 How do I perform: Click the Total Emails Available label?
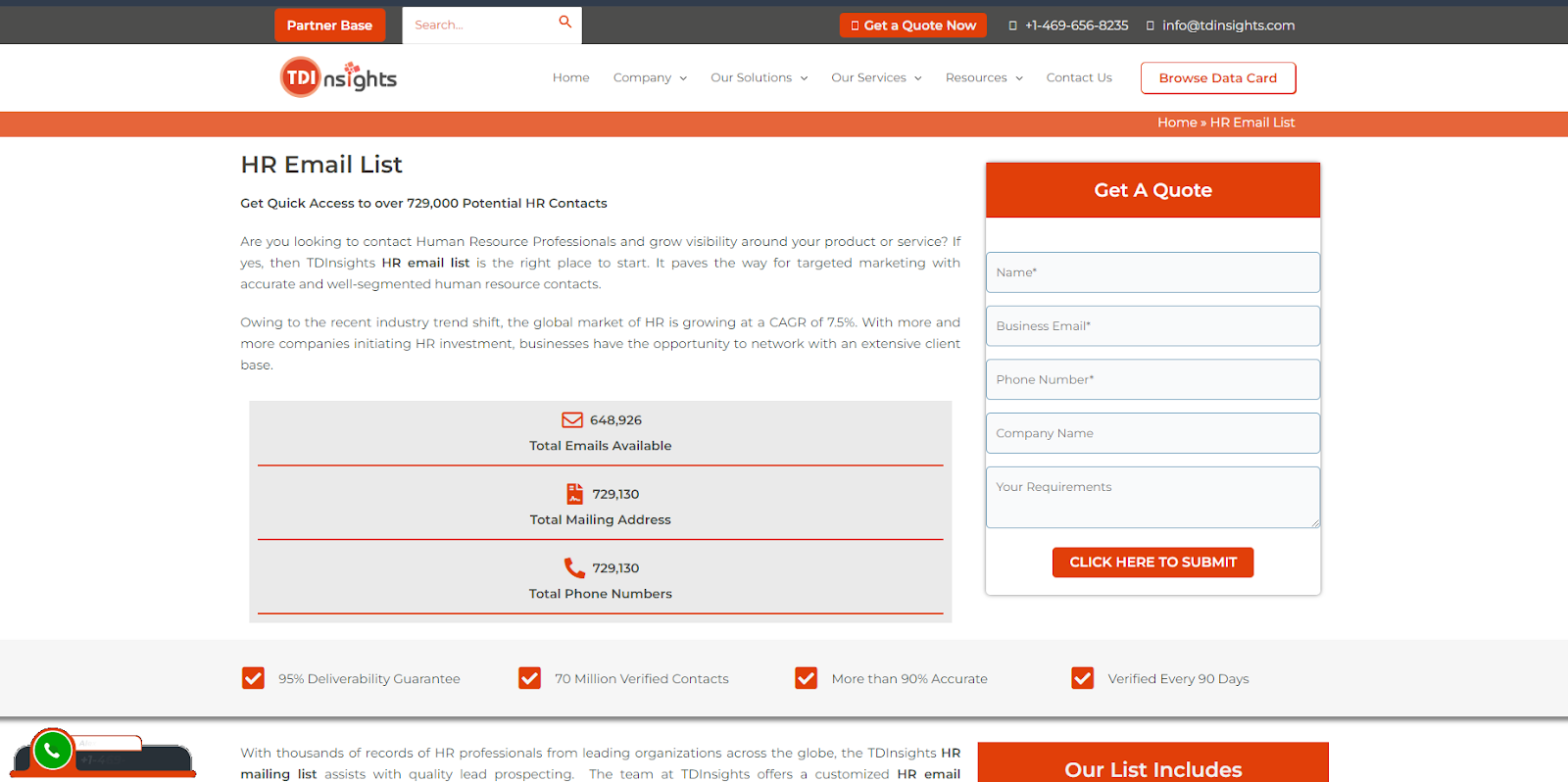point(600,446)
